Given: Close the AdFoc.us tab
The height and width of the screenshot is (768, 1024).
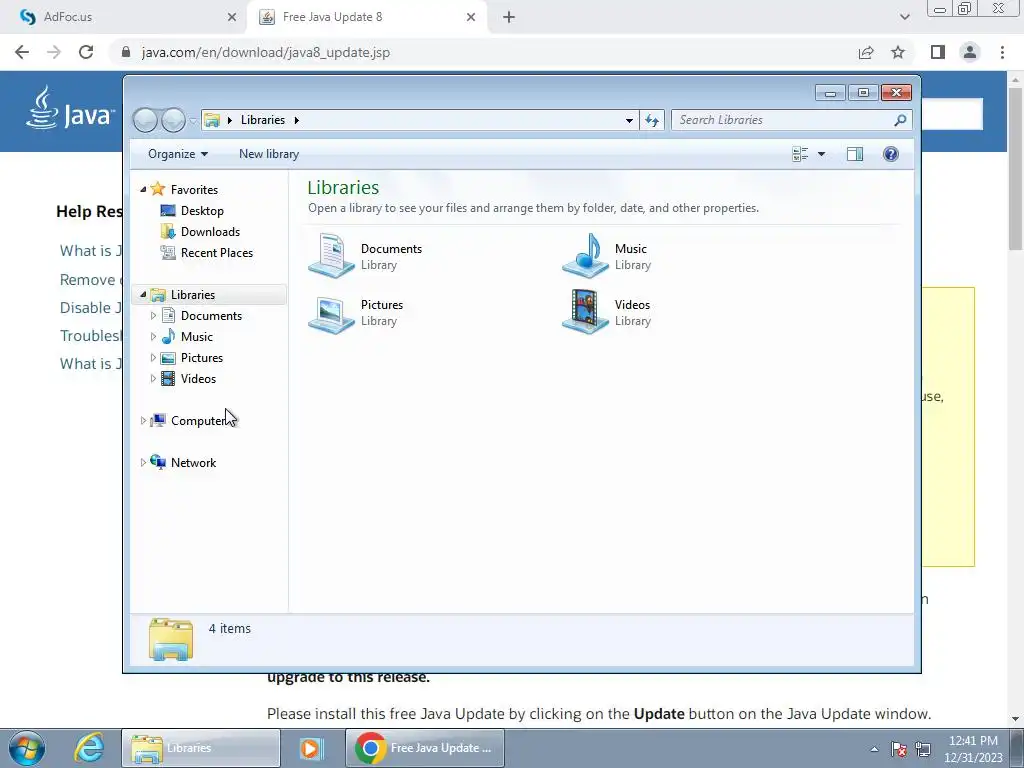Looking at the screenshot, I should (232, 18).
